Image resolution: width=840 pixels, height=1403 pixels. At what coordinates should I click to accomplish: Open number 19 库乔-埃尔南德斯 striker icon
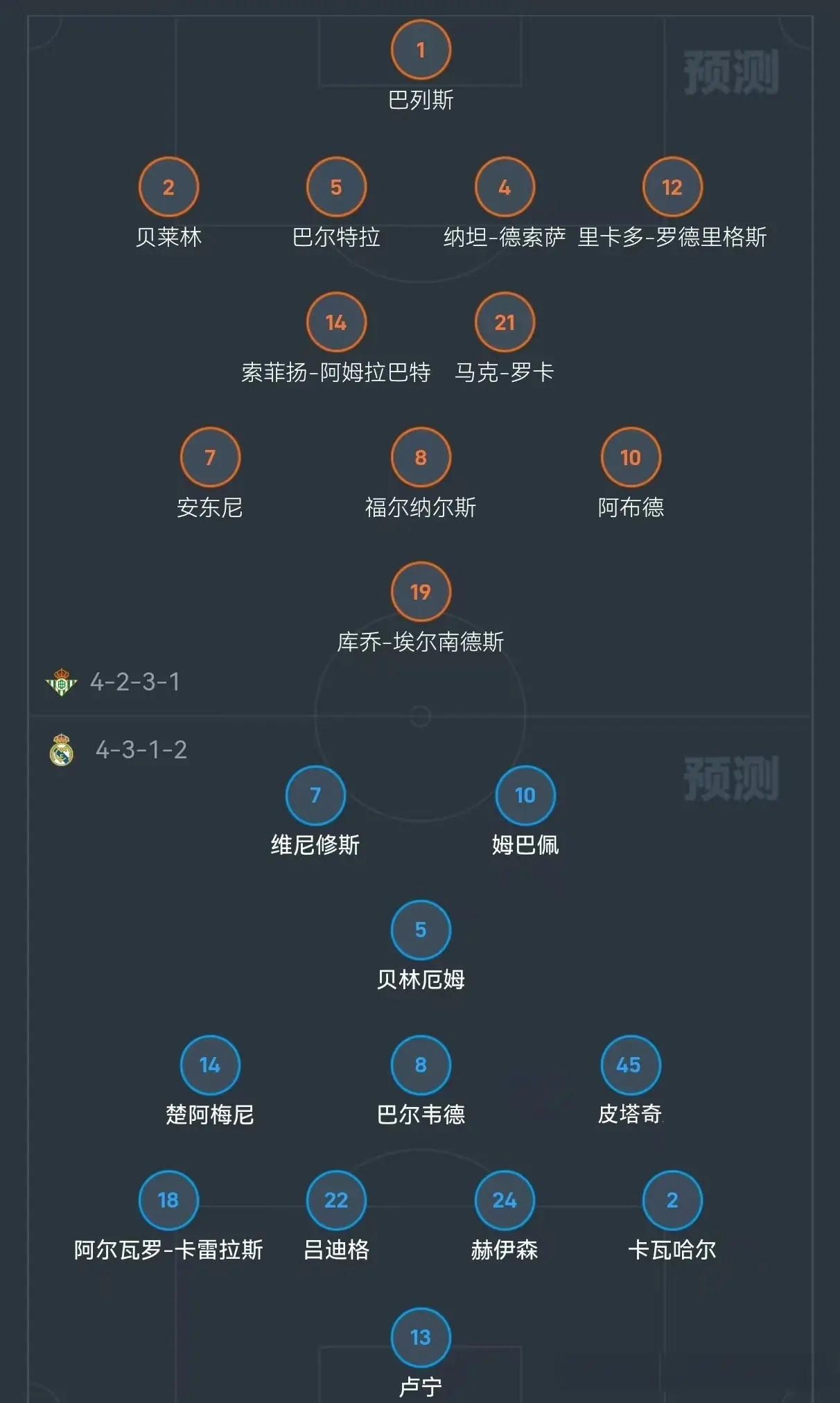click(x=421, y=592)
